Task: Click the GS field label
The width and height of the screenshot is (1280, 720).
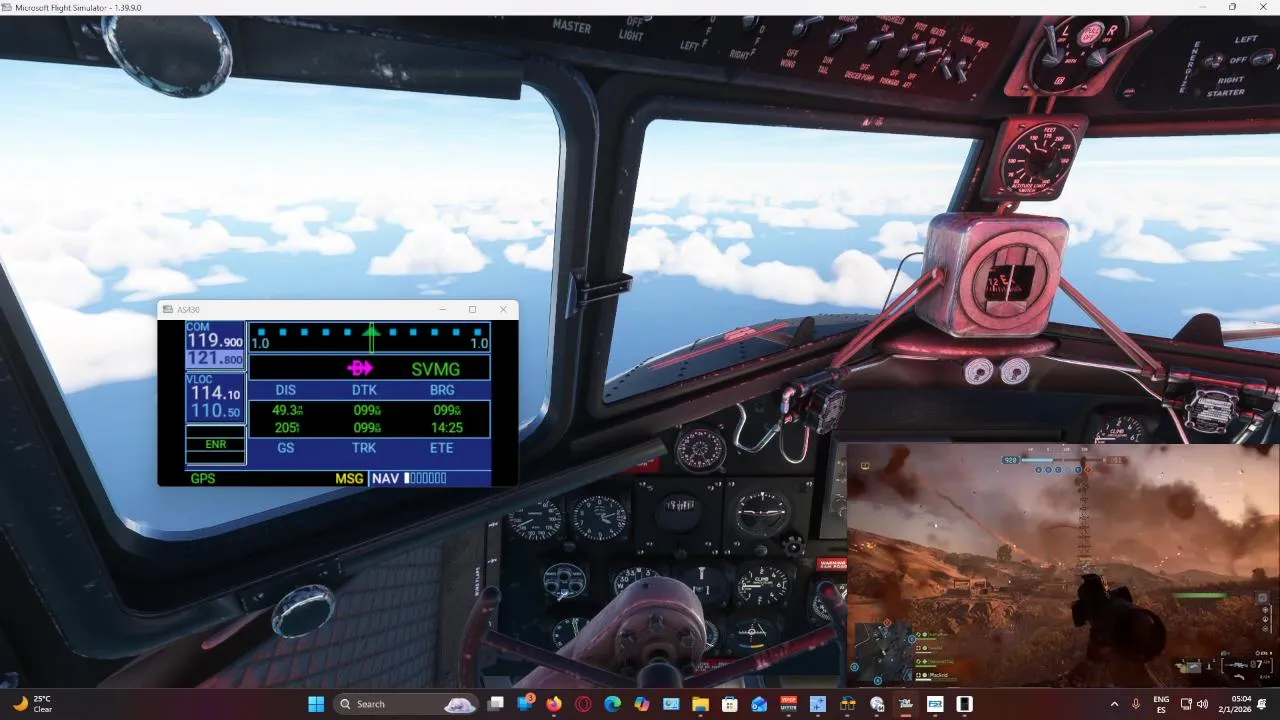Action: coord(286,448)
